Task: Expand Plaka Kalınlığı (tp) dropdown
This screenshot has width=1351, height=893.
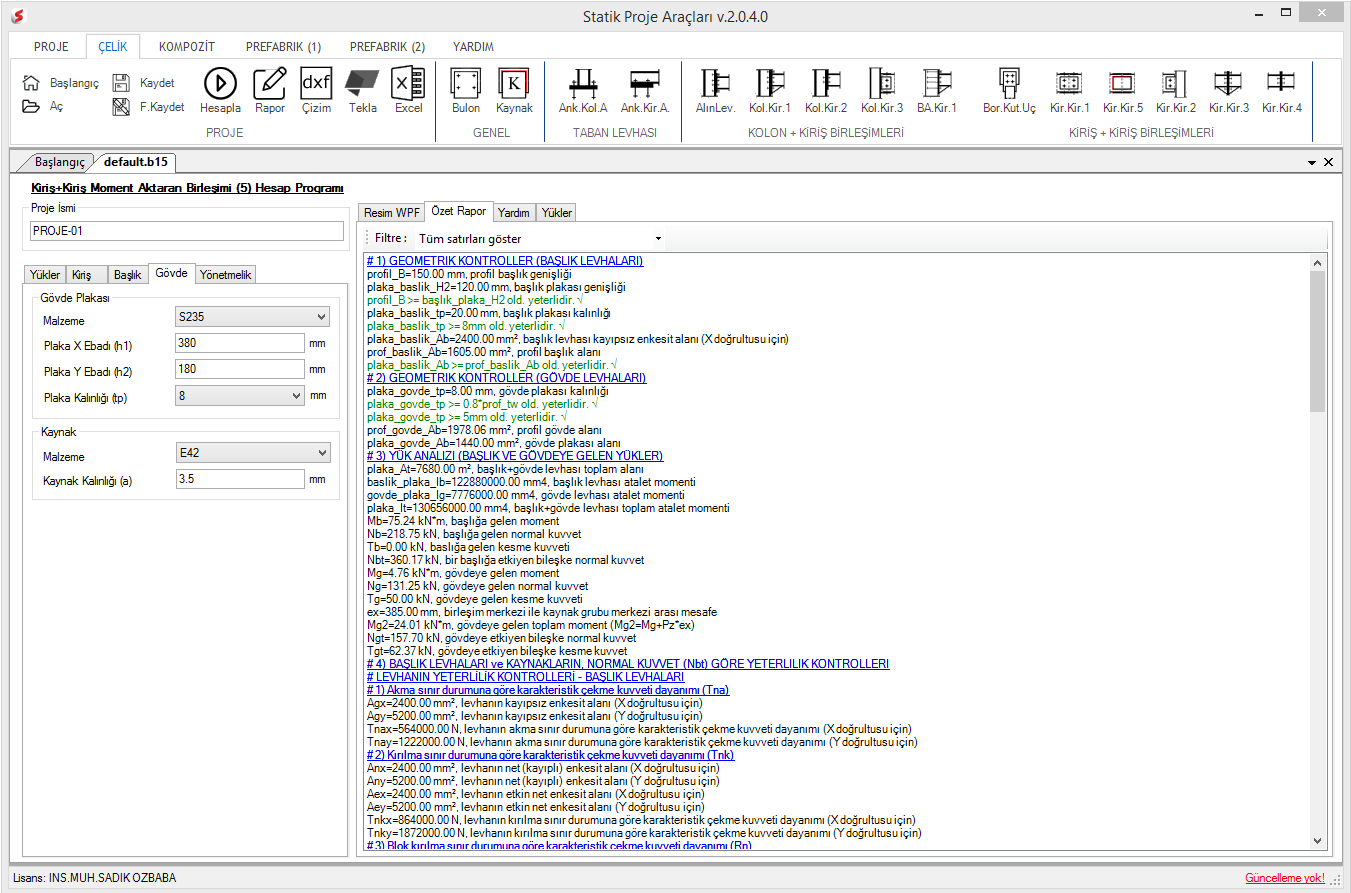Action: point(238,395)
